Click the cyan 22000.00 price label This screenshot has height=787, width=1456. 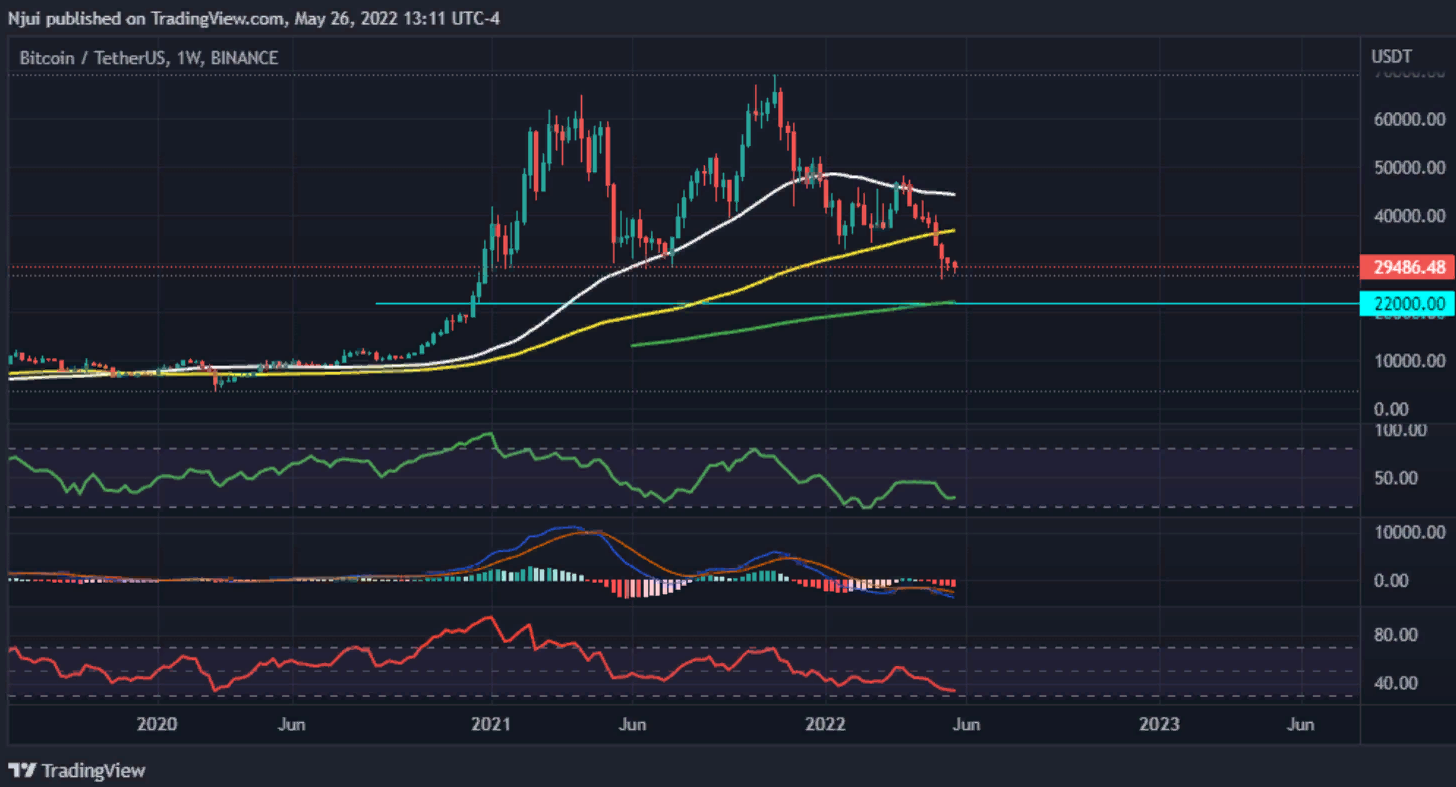1407,304
